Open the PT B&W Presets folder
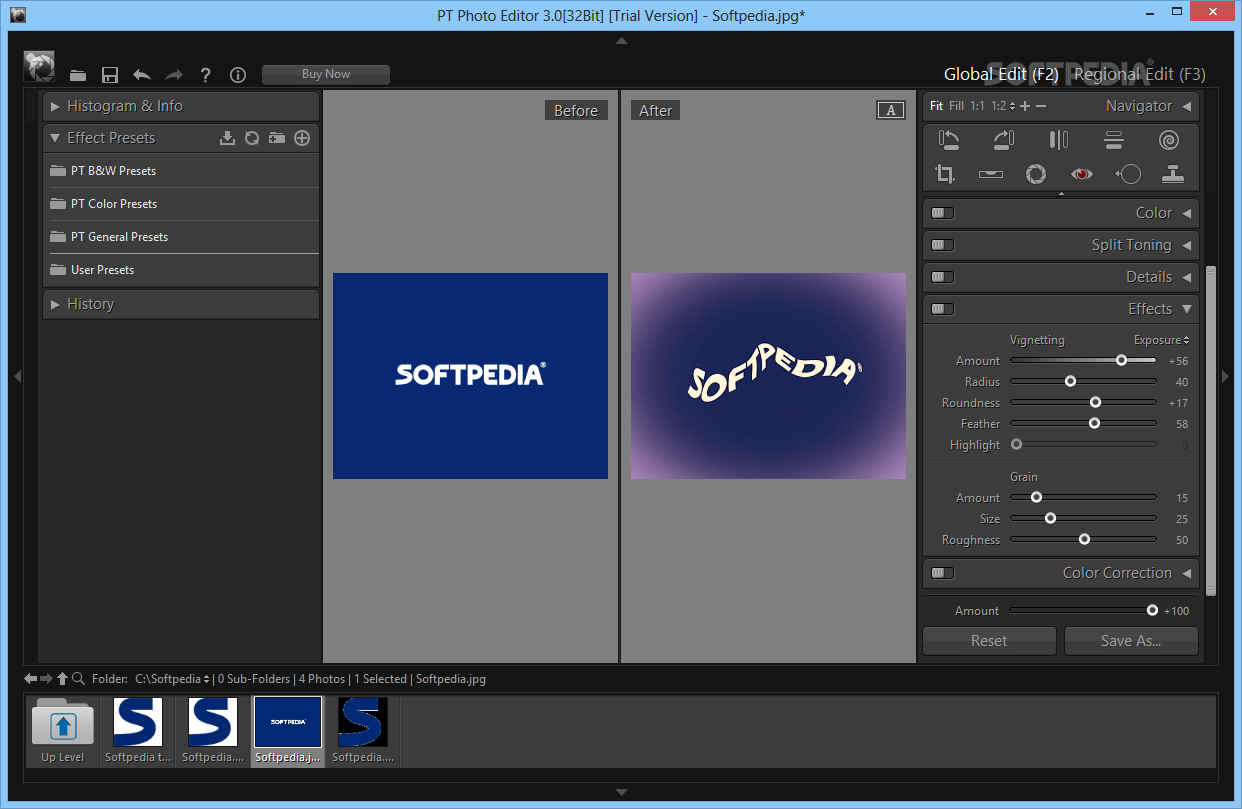The height and width of the screenshot is (809, 1242). [x=181, y=171]
